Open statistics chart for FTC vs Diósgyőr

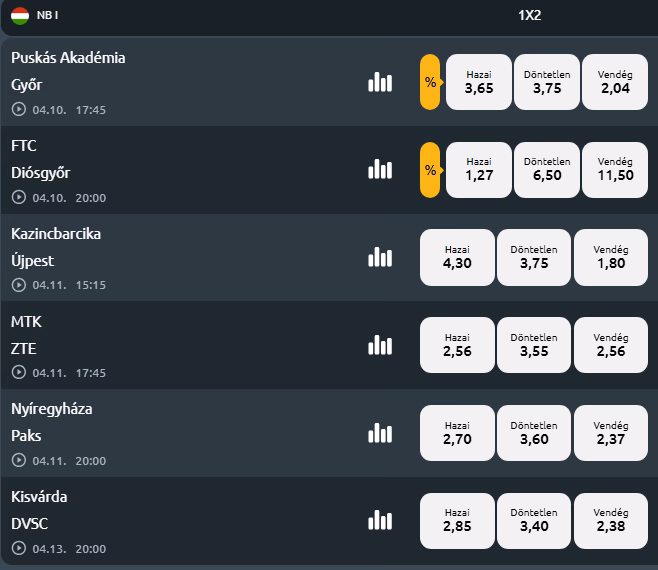coord(380,170)
